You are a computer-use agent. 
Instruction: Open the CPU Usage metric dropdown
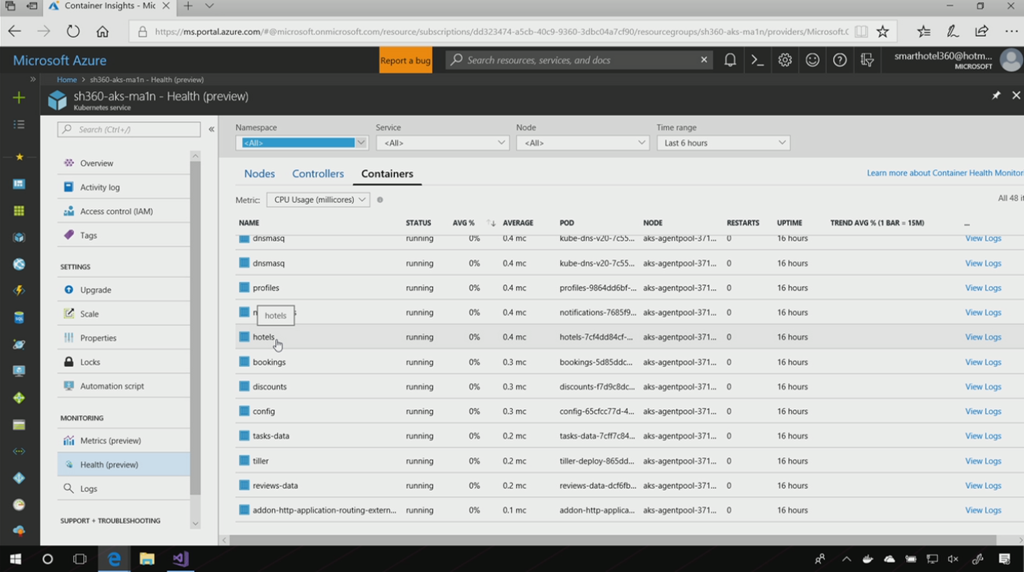[x=320, y=200]
